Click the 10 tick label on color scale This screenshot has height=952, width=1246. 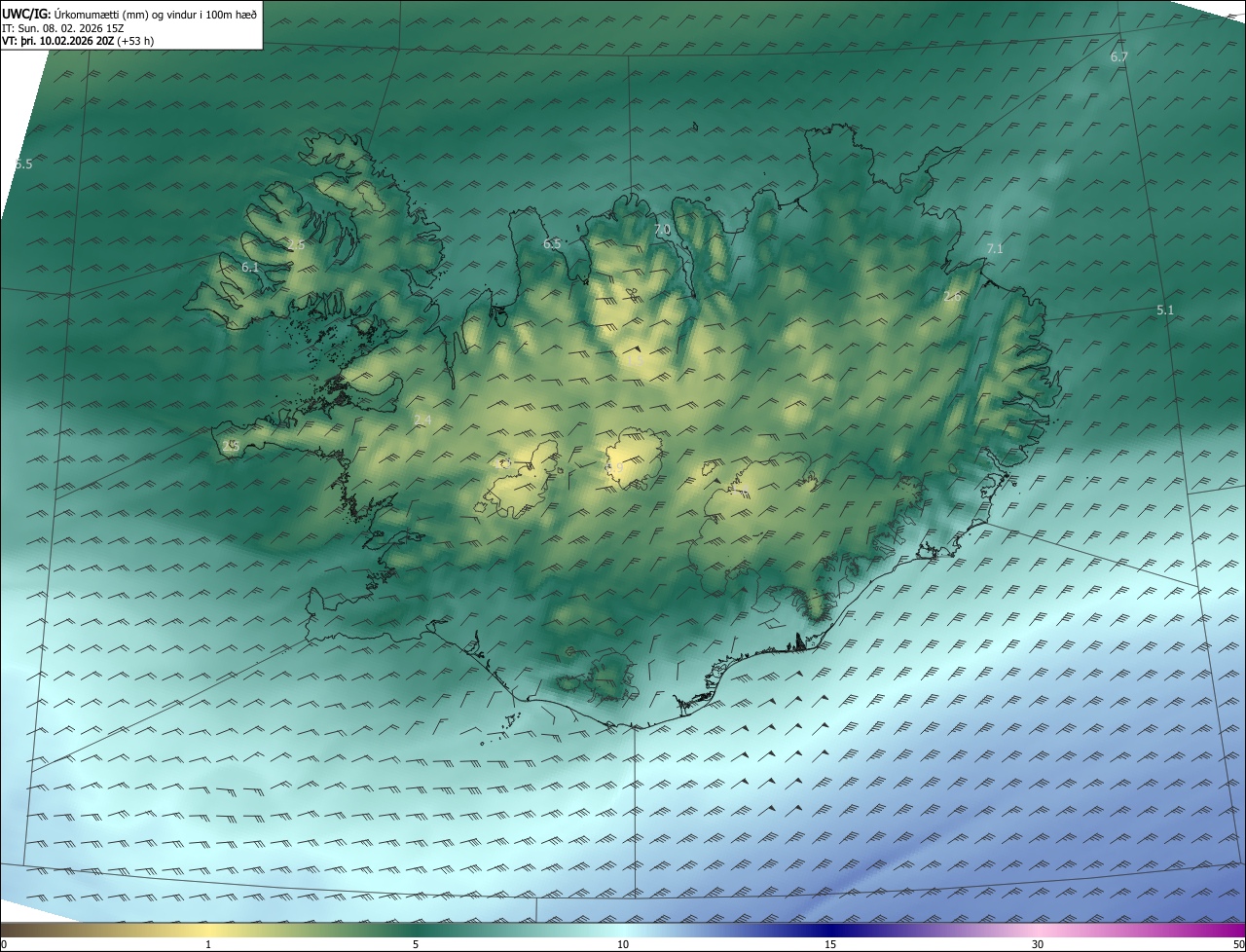click(623, 944)
